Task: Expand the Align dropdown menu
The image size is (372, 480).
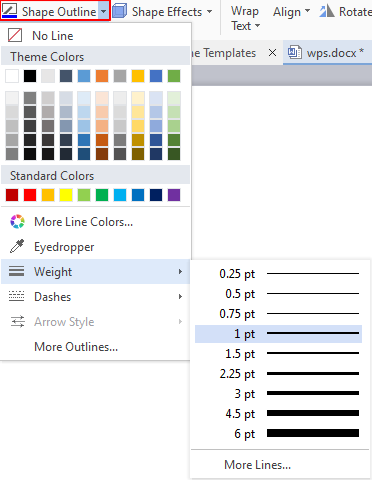Action: click(x=291, y=12)
